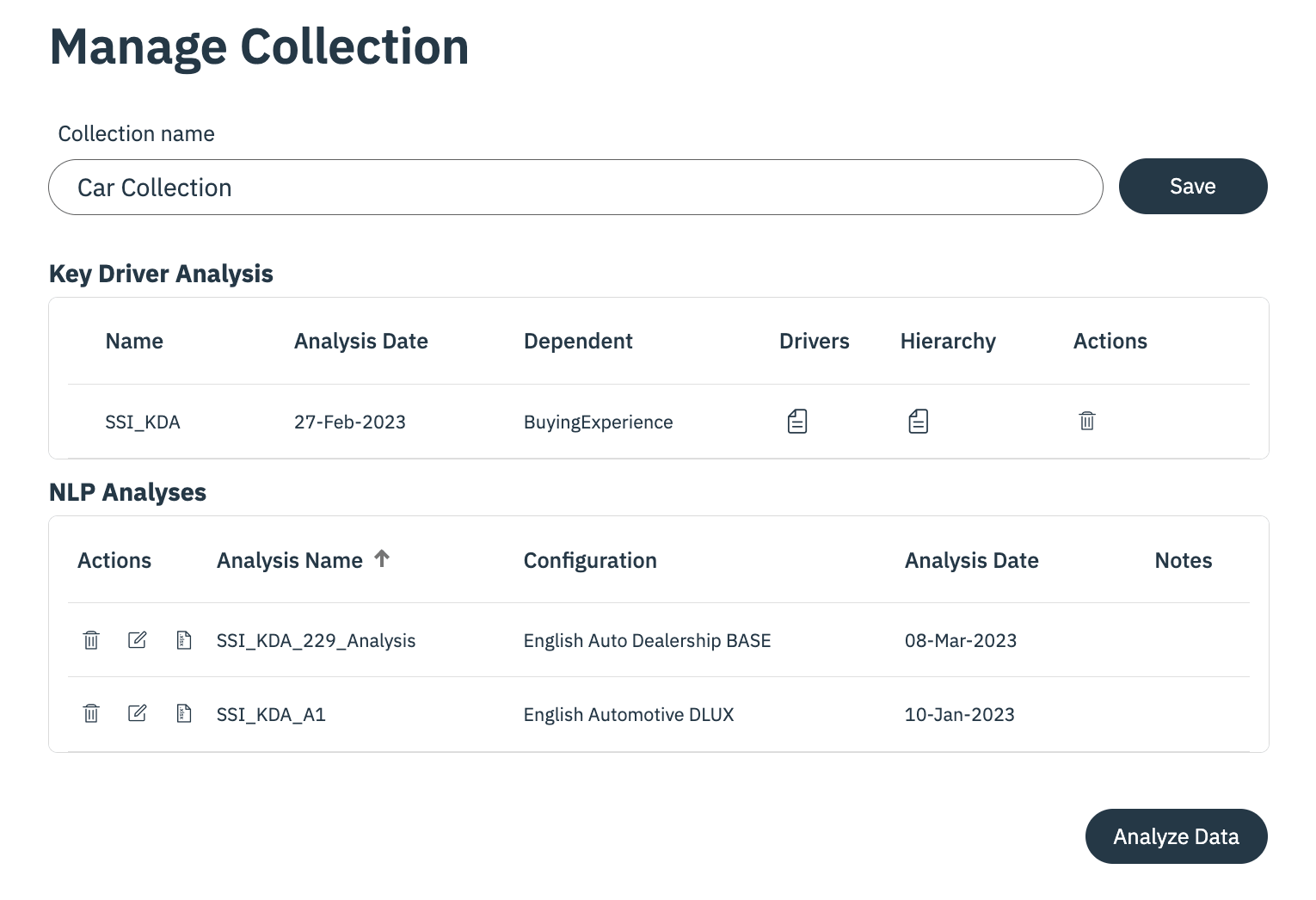Viewport: 1316px width, 900px height.
Task: Delete SSI_KDA_229_Analysis
Action: (90, 640)
